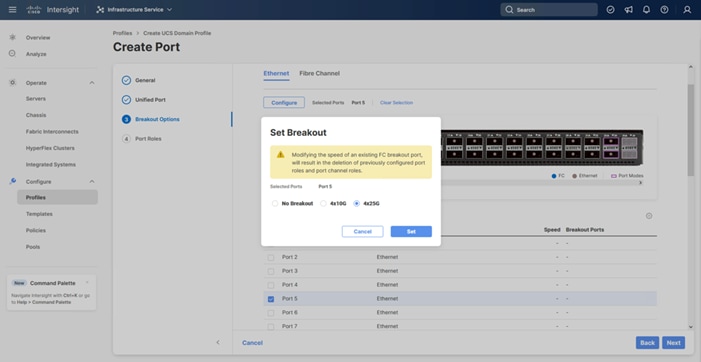Click the Port 6 row label
Viewport: 701px width, 362px height.
[x=290, y=312]
